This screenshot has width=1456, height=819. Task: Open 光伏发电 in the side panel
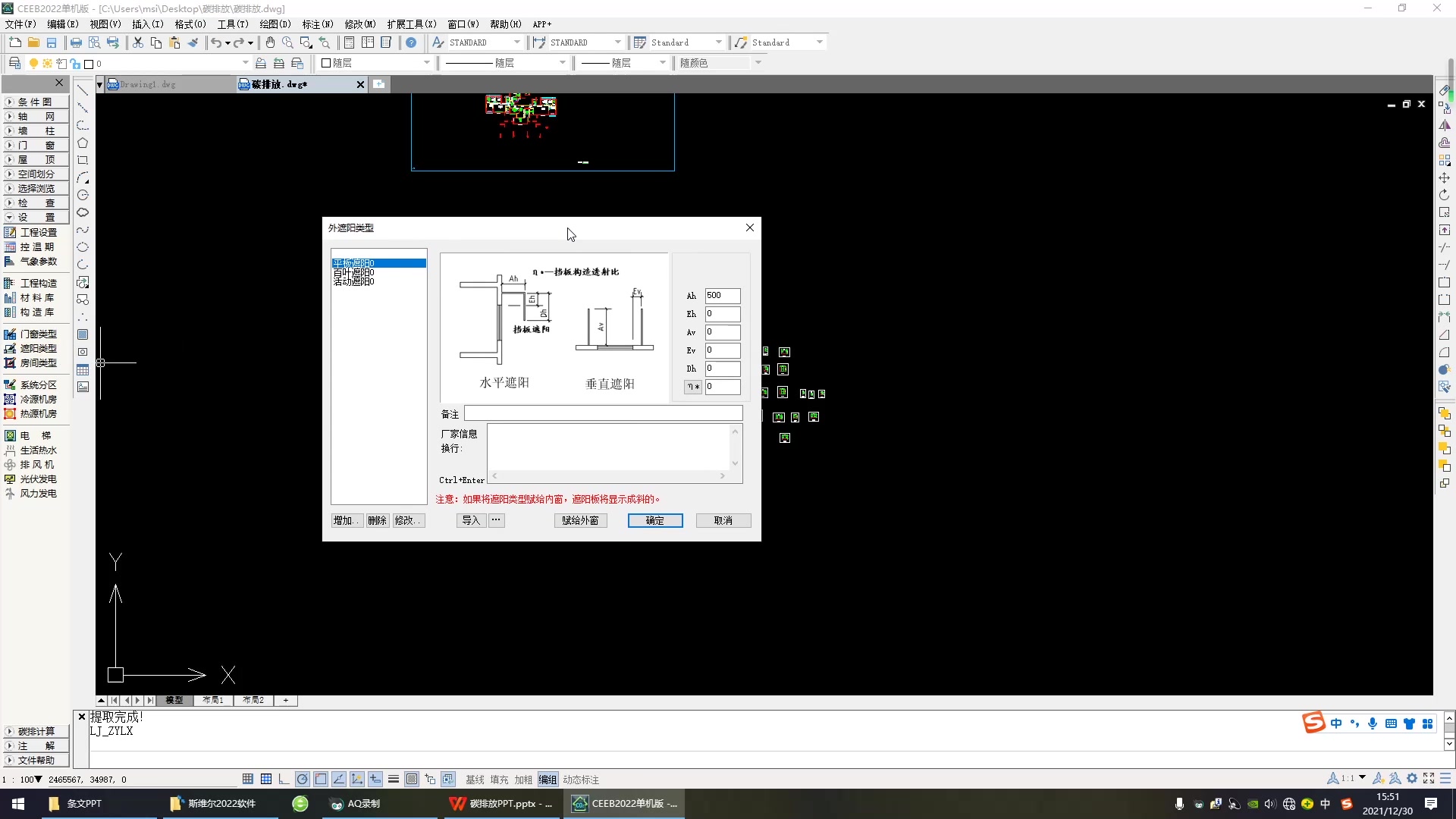click(37, 479)
